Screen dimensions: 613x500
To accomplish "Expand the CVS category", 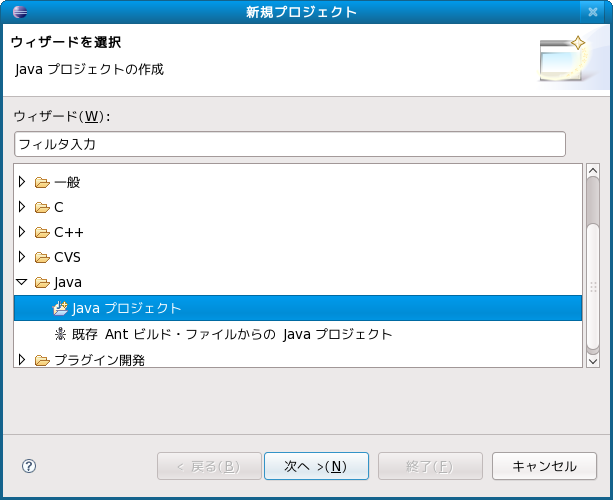I will point(22,257).
